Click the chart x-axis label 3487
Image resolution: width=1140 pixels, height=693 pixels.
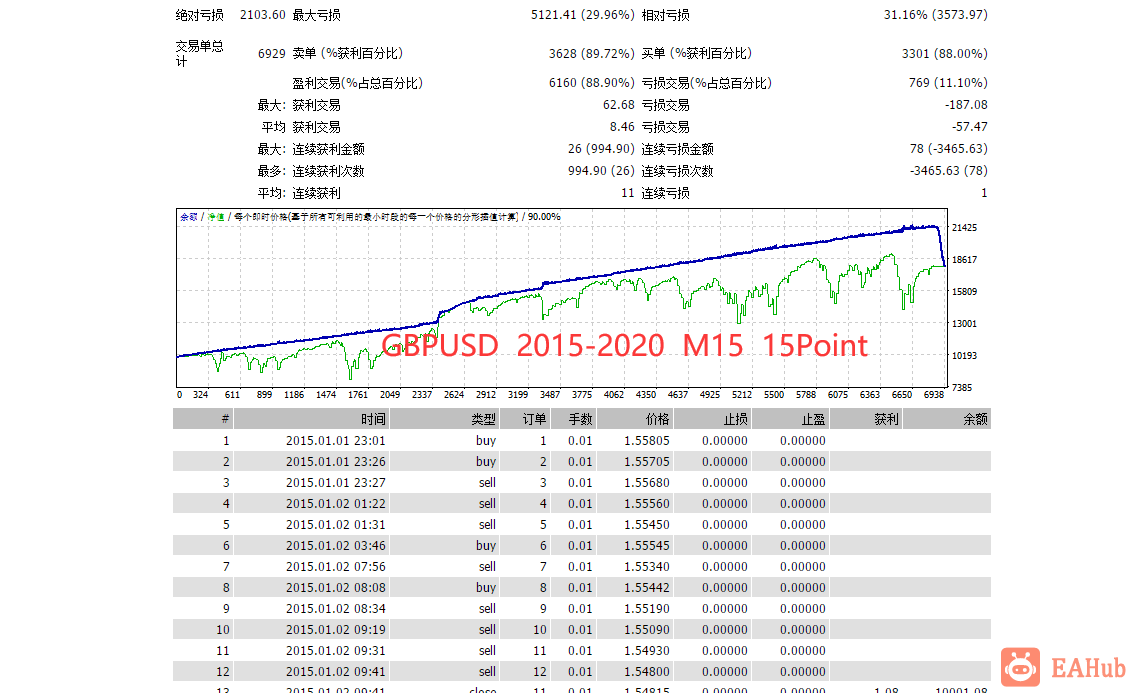(550, 395)
